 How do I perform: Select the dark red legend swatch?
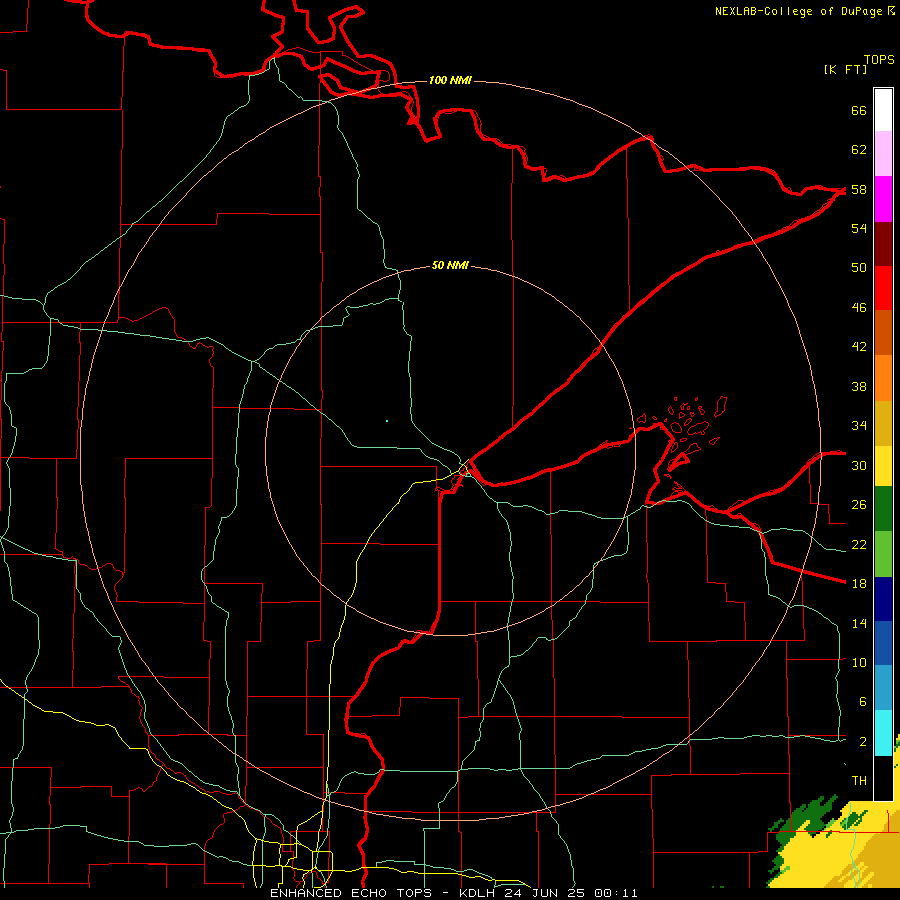(883, 244)
